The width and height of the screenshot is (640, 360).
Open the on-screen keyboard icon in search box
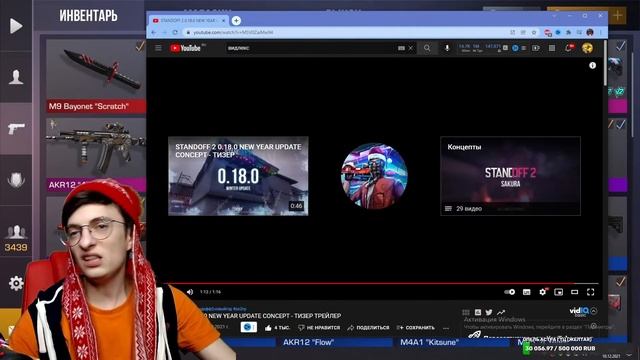pos(401,48)
